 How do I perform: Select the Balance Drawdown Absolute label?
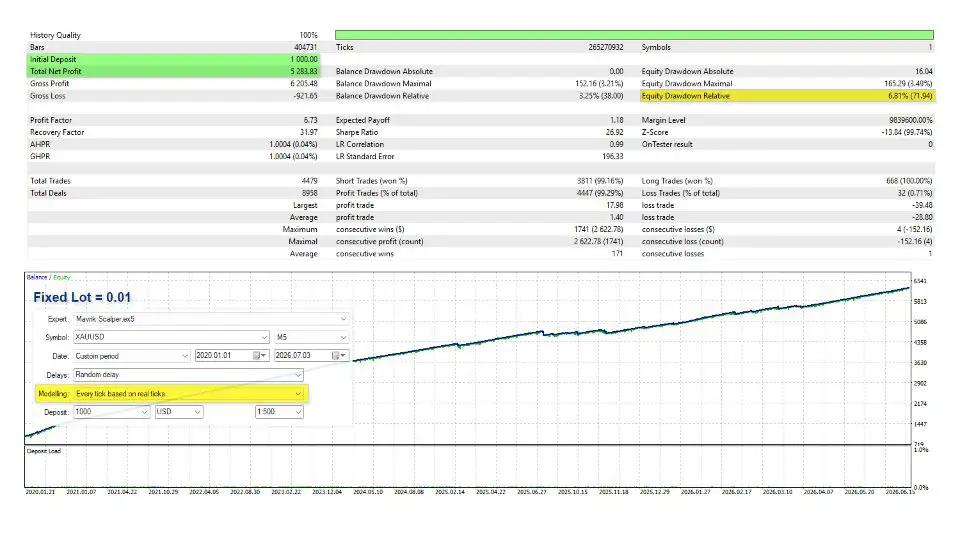tap(384, 72)
